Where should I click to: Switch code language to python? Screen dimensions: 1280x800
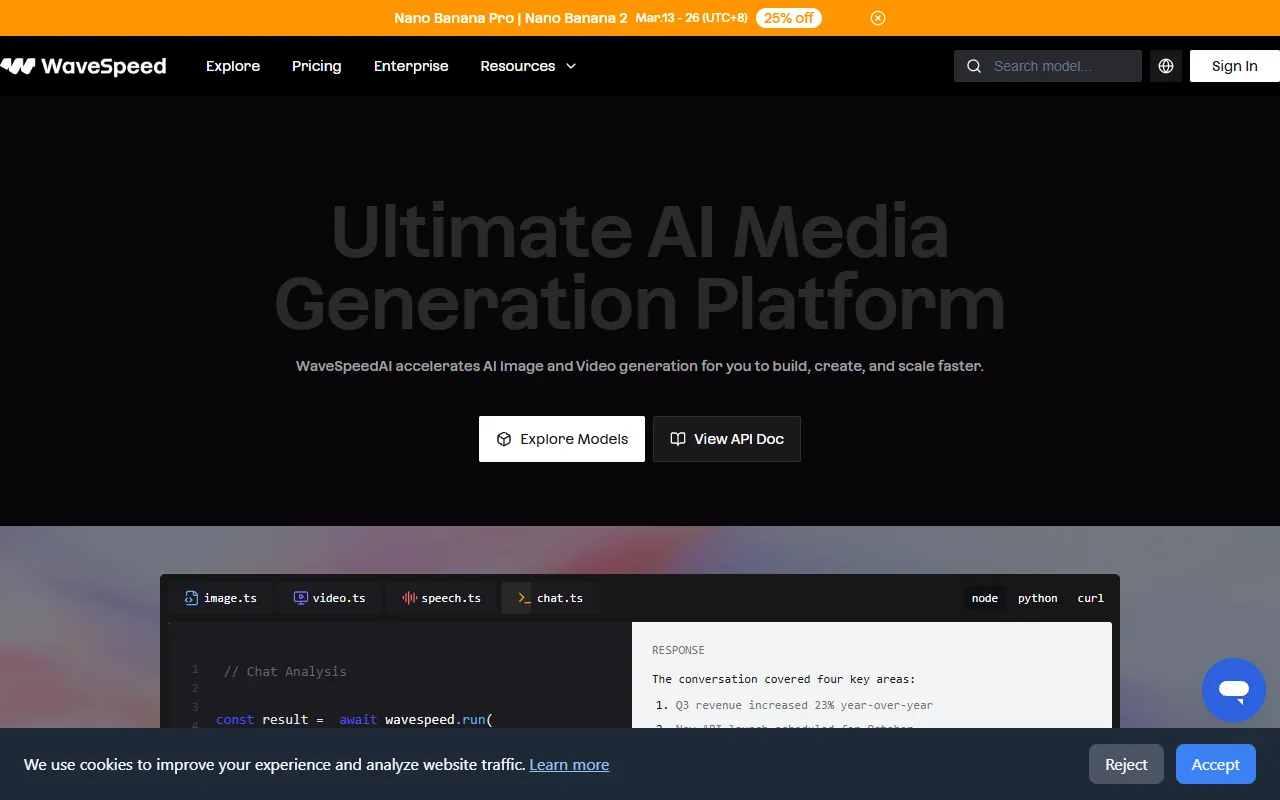(x=1037, y=598)
